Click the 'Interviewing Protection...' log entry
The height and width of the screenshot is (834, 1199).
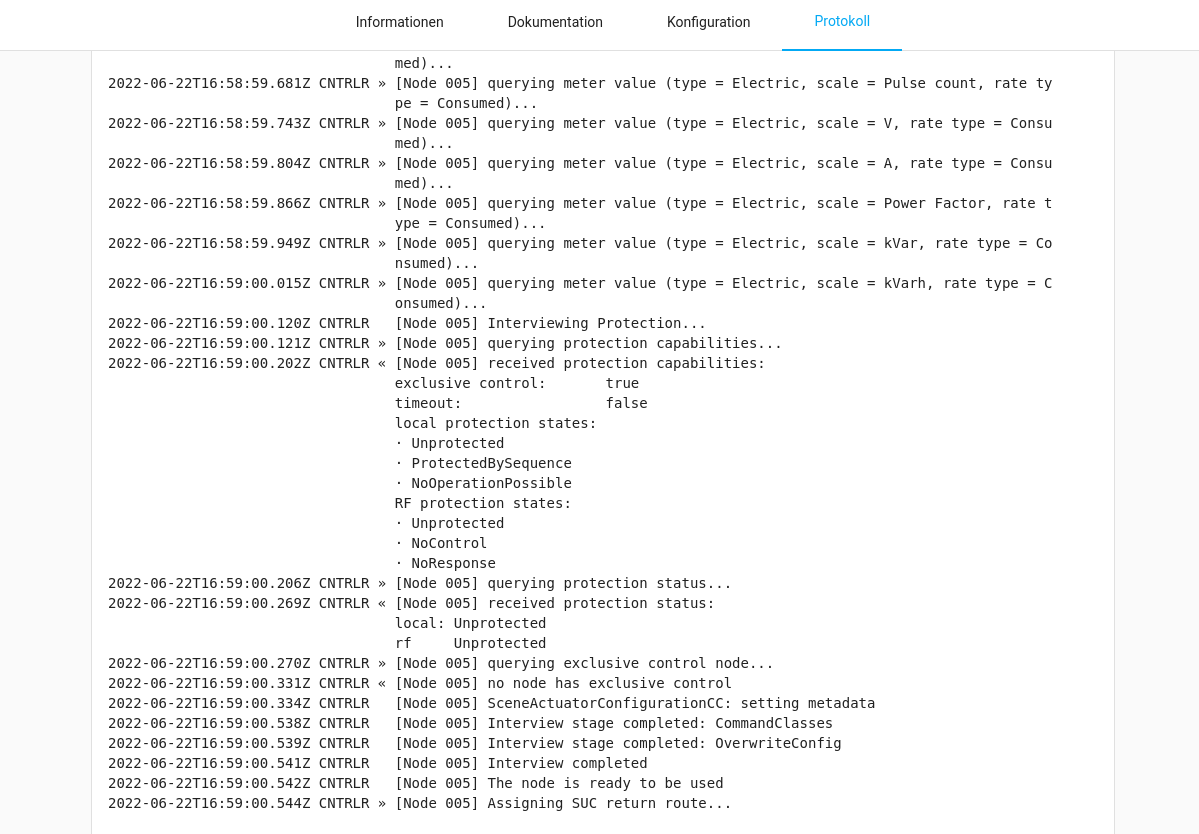(407, 323)
